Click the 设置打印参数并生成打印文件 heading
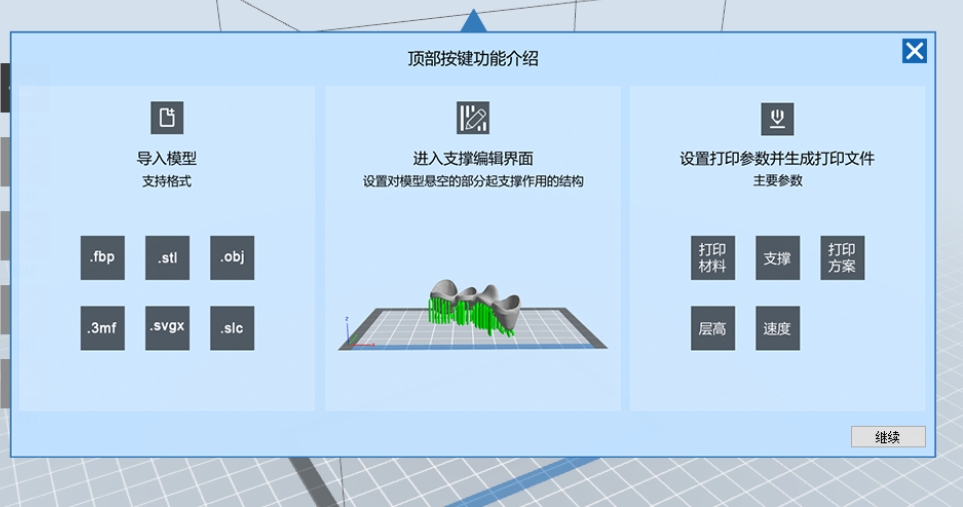This screenshot has width=963, height=507. click(778, 158)
